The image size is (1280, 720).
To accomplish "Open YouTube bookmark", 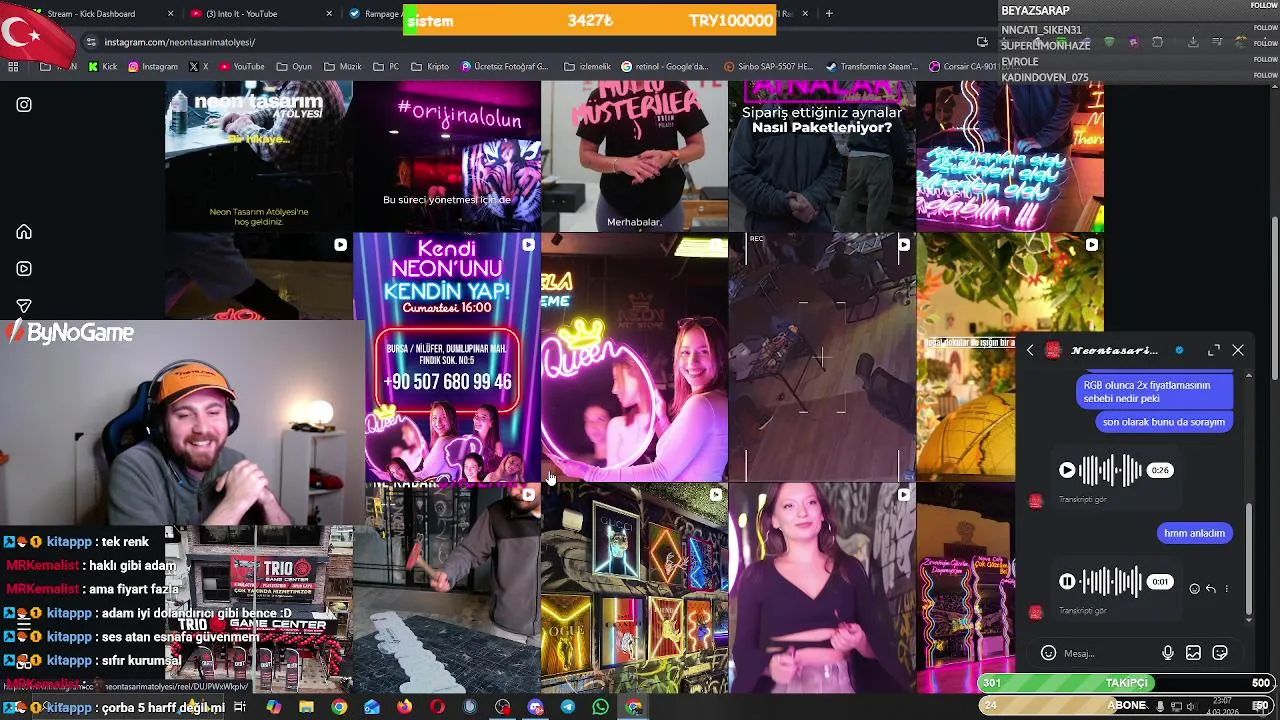I will point(242,67).
